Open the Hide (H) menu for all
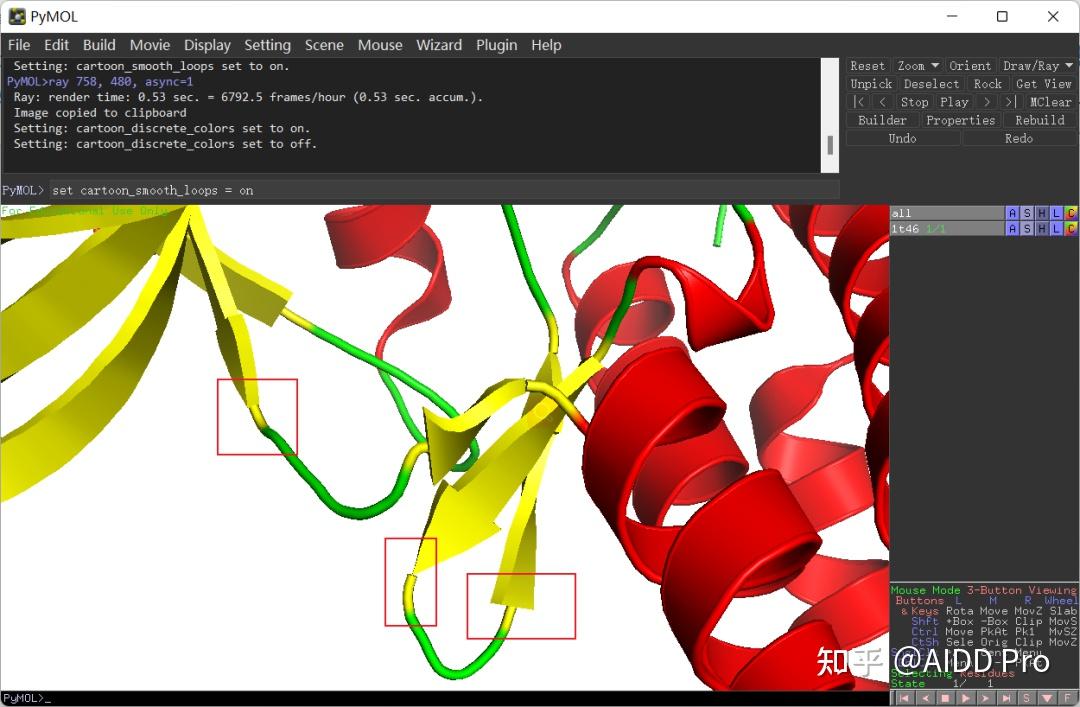The height and width of the screenshot is (707, 1080). point(1041,213)
